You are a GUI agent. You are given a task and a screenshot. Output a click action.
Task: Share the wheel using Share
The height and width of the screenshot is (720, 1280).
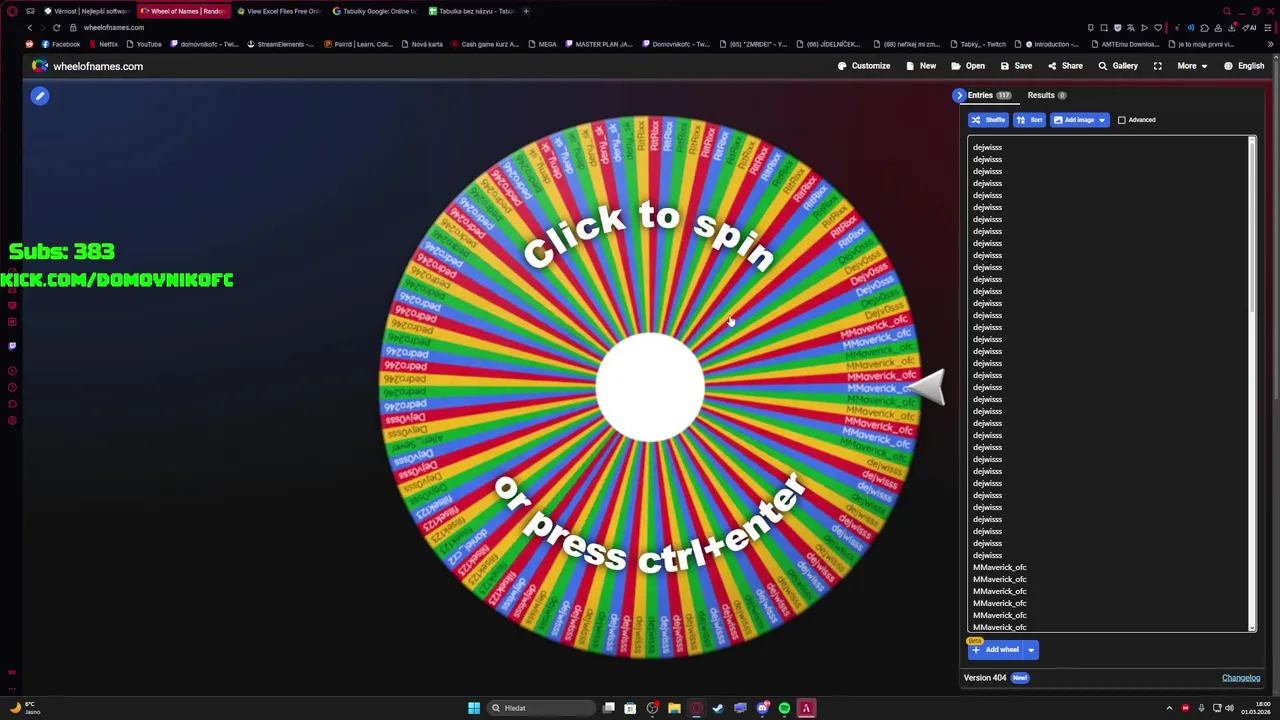pyautogui.click(x=1065, y=66)
